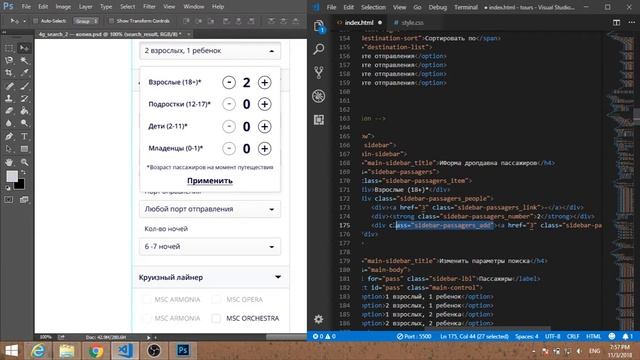Select the Horizontal Type tool
The height and width of the screenshot is (360, 640).
click(x=24, y=136)
